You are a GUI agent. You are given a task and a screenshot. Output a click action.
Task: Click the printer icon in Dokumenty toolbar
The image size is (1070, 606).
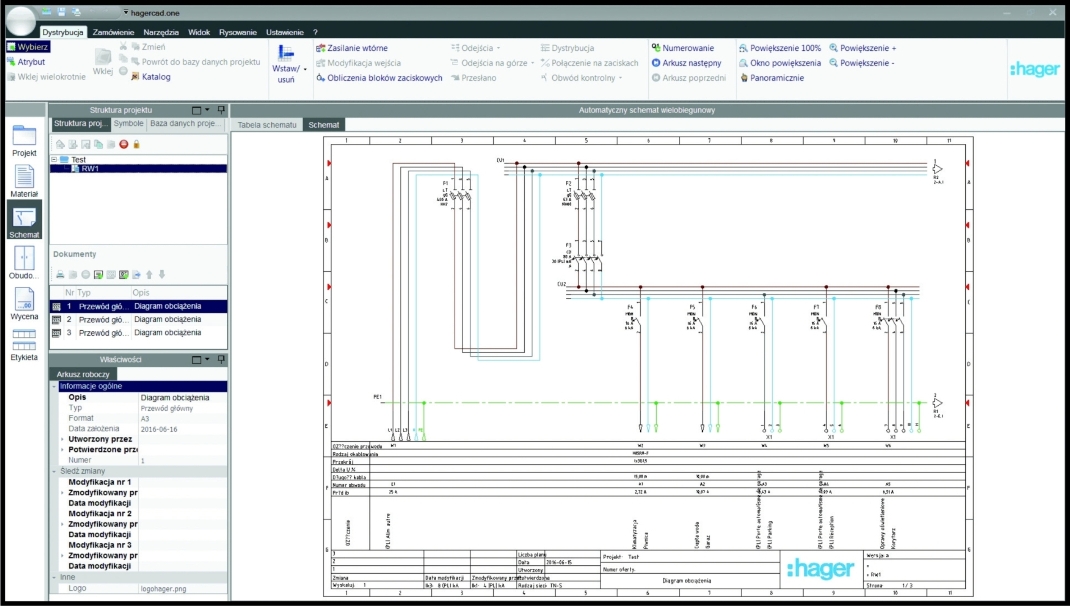(59, 274)
